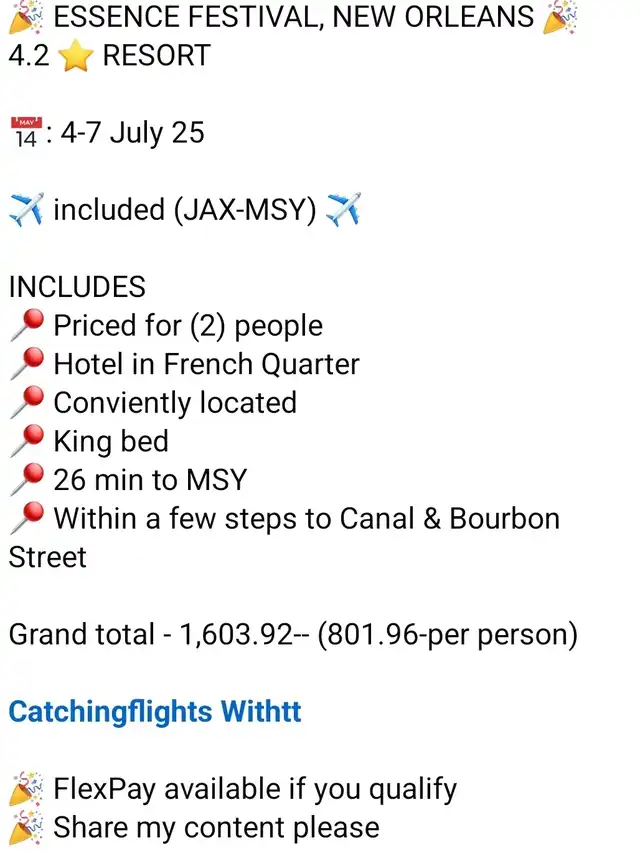Click the airplane emoji after (JAX-MSY)

(343, 209)
